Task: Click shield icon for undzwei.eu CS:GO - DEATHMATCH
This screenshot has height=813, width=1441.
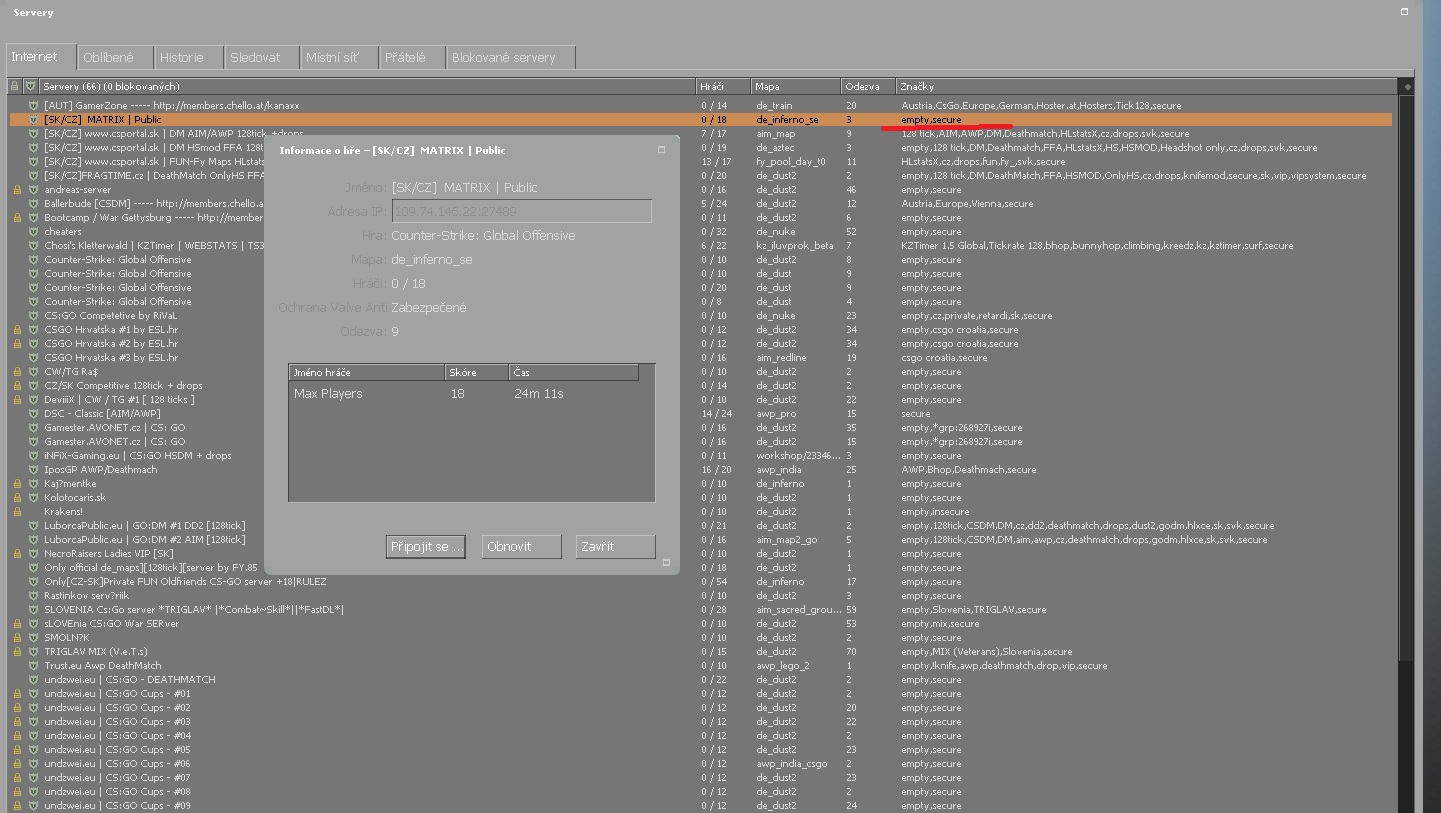Action: (x=32, y=679)
